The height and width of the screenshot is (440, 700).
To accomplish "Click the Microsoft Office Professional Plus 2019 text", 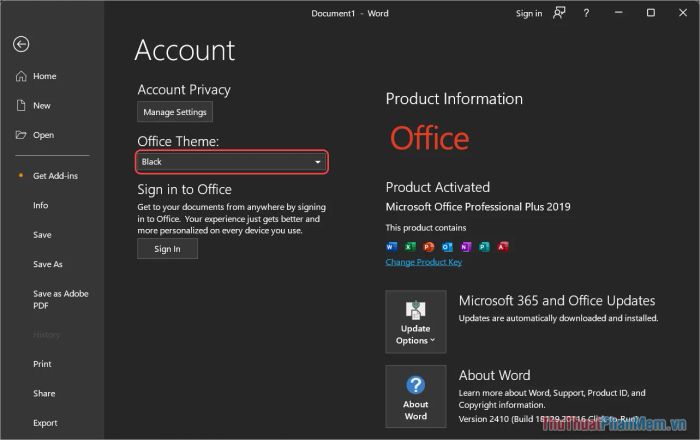I will click(478, 207).
